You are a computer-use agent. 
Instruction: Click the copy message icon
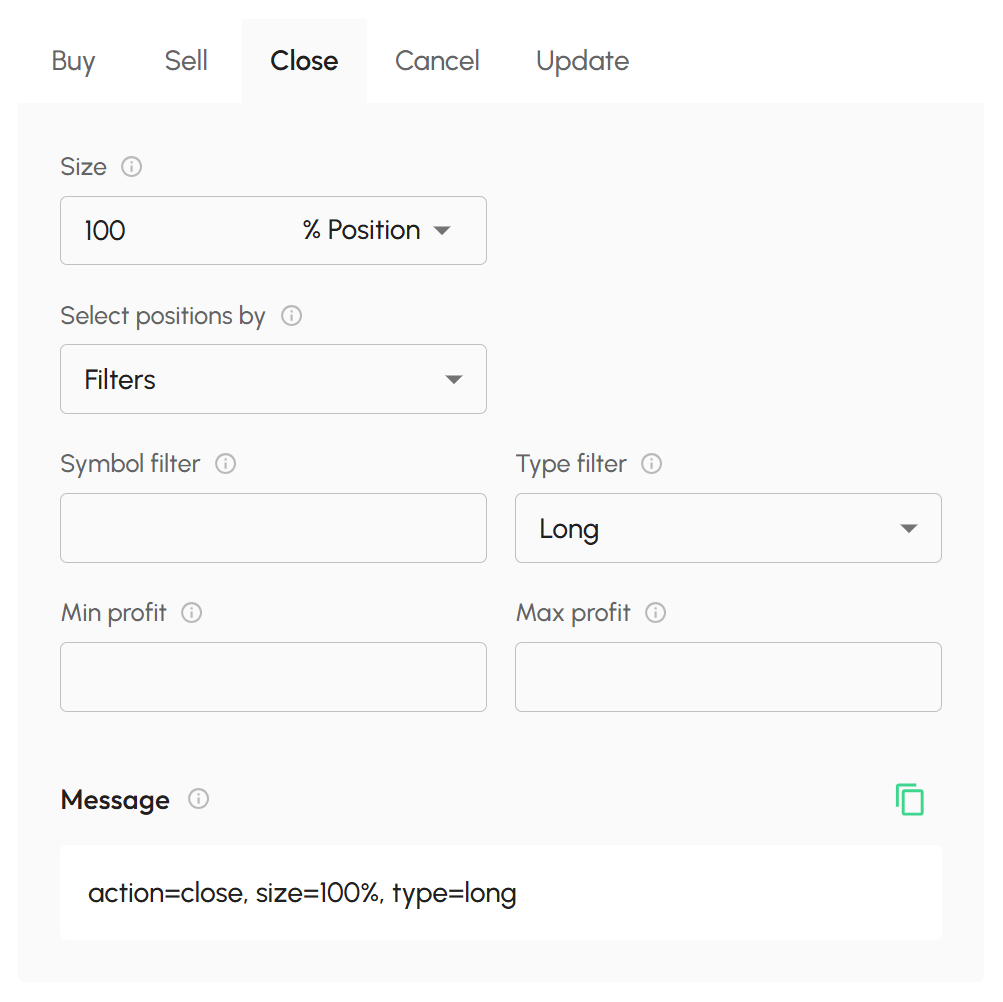pyautogui.click(x=909, y=800)
